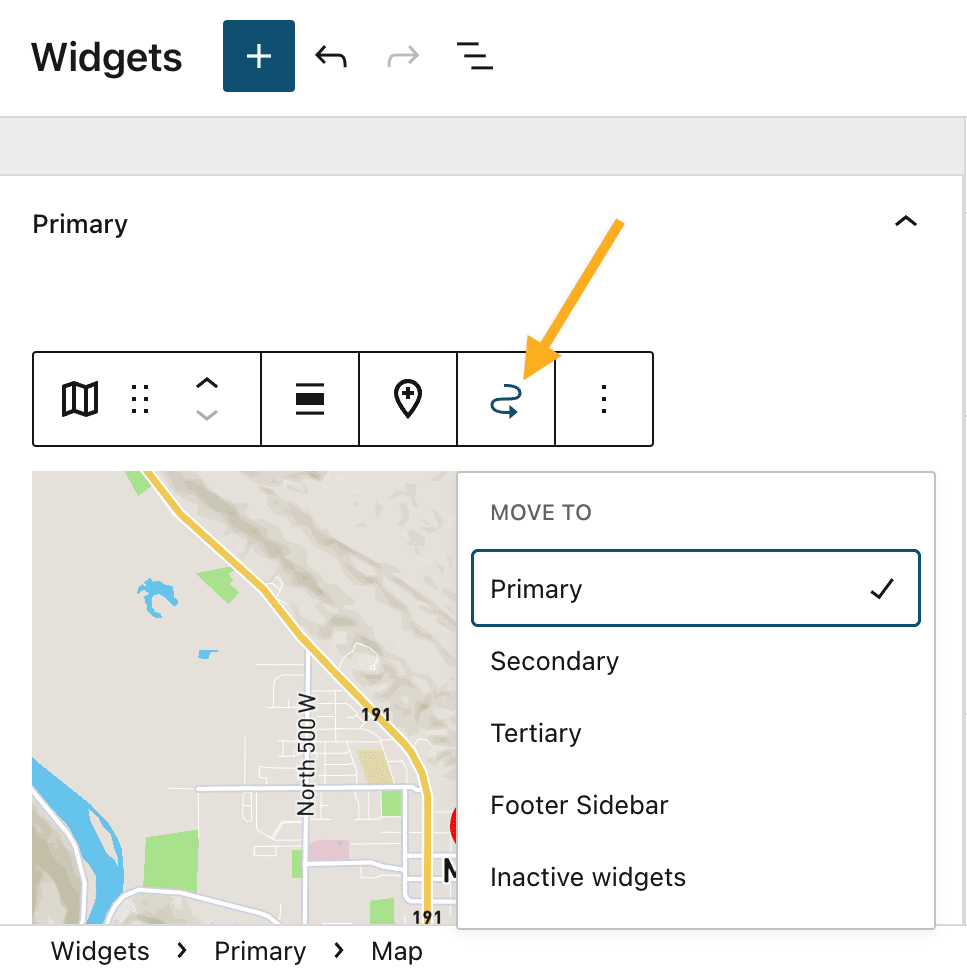Select Secondary in the Move to menu

pyautogui.click(x=554, y=661)
